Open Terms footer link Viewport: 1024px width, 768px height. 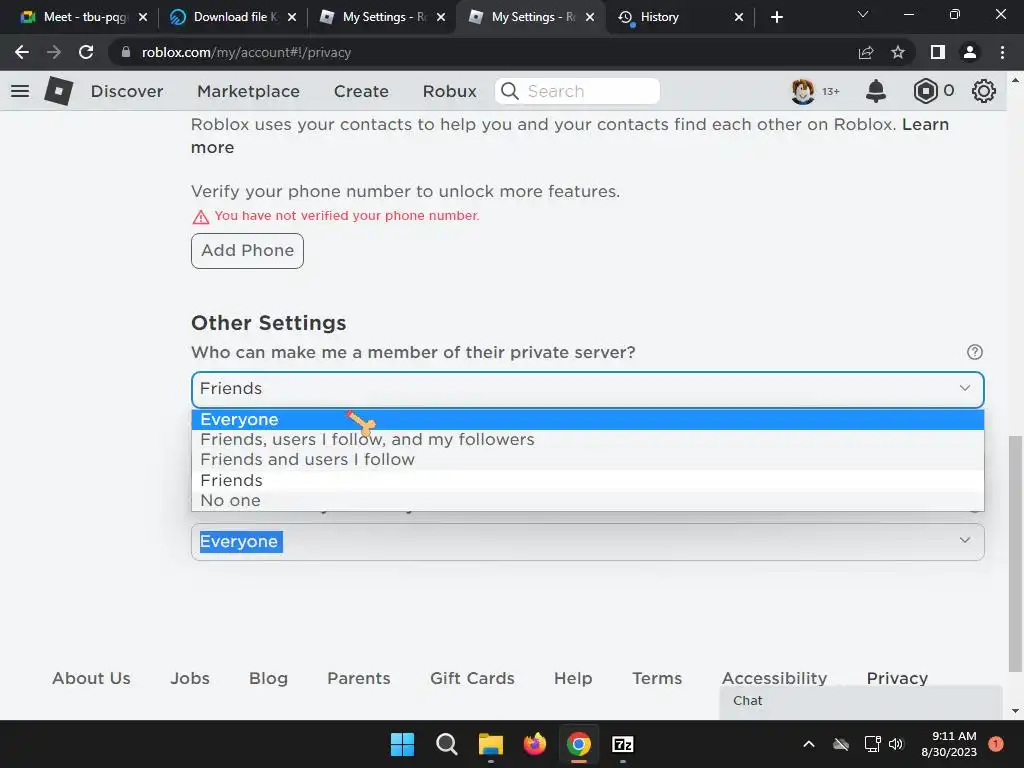pos(657,679)
